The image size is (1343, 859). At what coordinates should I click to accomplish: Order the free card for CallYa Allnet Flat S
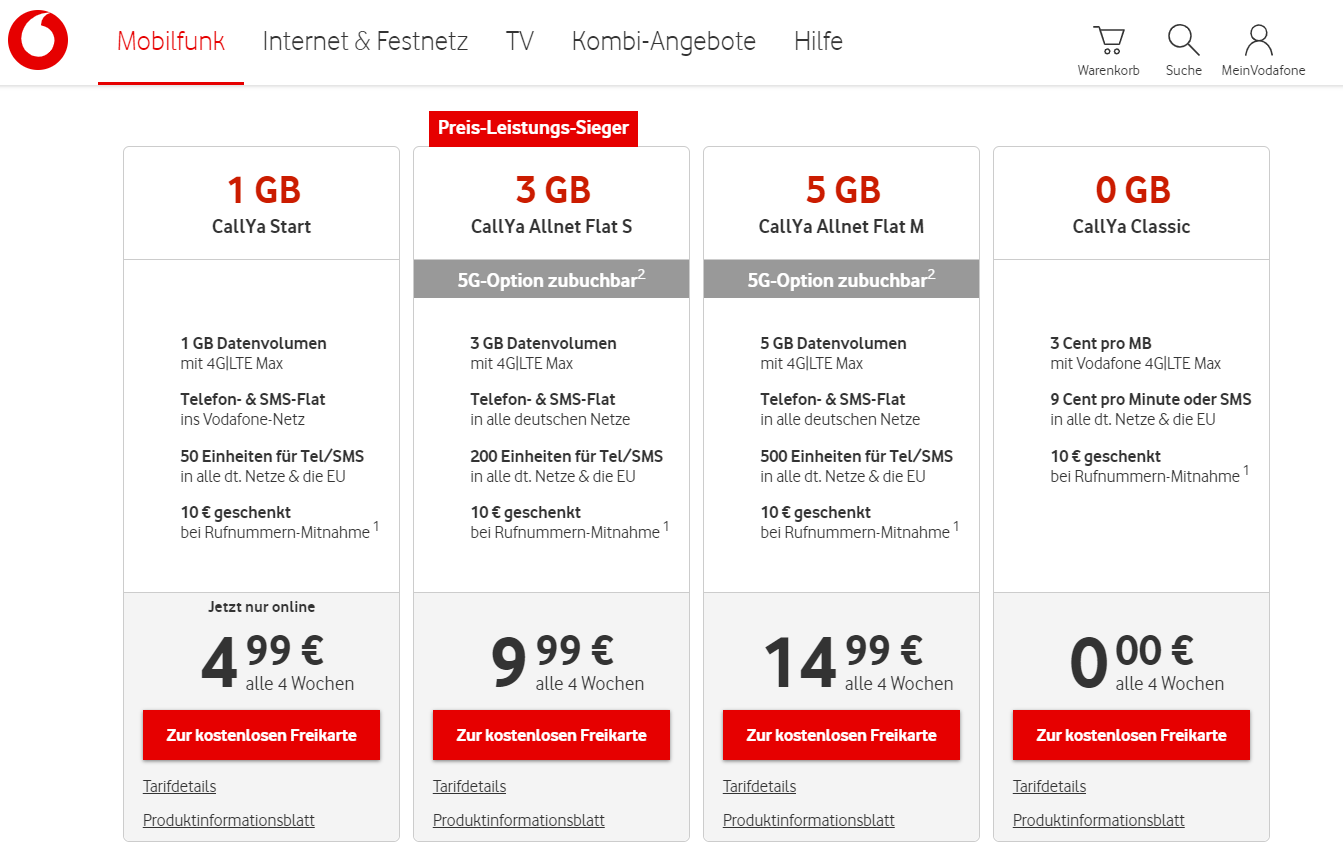[551, 735]
